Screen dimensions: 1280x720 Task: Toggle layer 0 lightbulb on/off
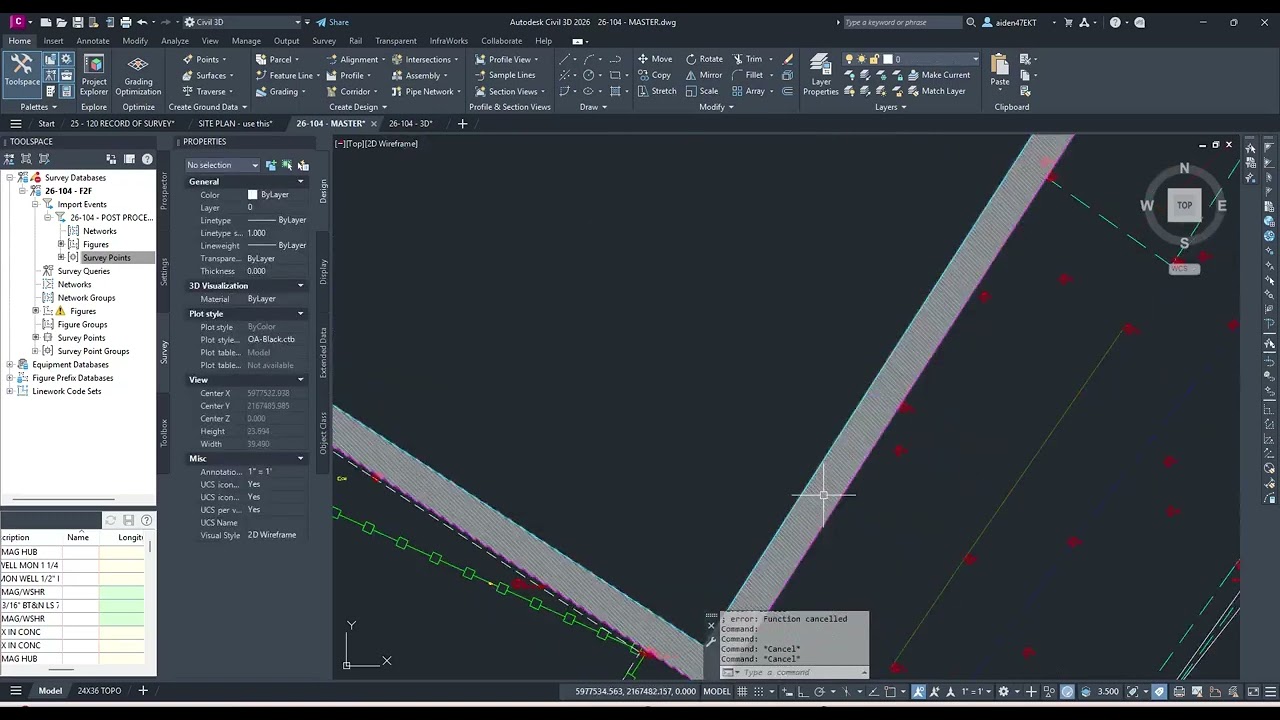[849, 59]
